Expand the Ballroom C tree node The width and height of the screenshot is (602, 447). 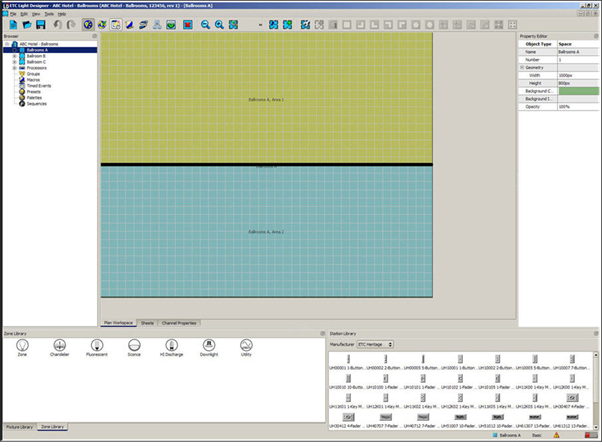tap(14, 62)
